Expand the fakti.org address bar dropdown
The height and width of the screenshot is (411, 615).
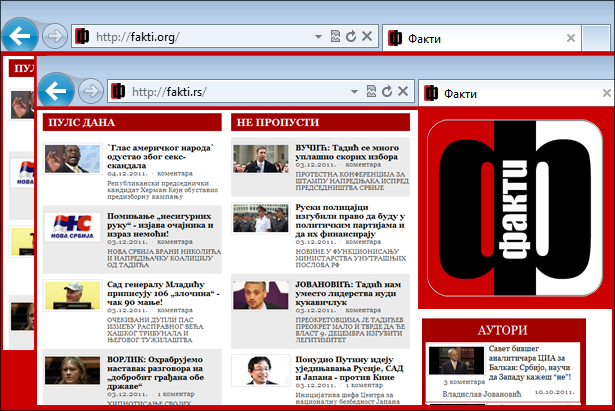coord(319,37)
